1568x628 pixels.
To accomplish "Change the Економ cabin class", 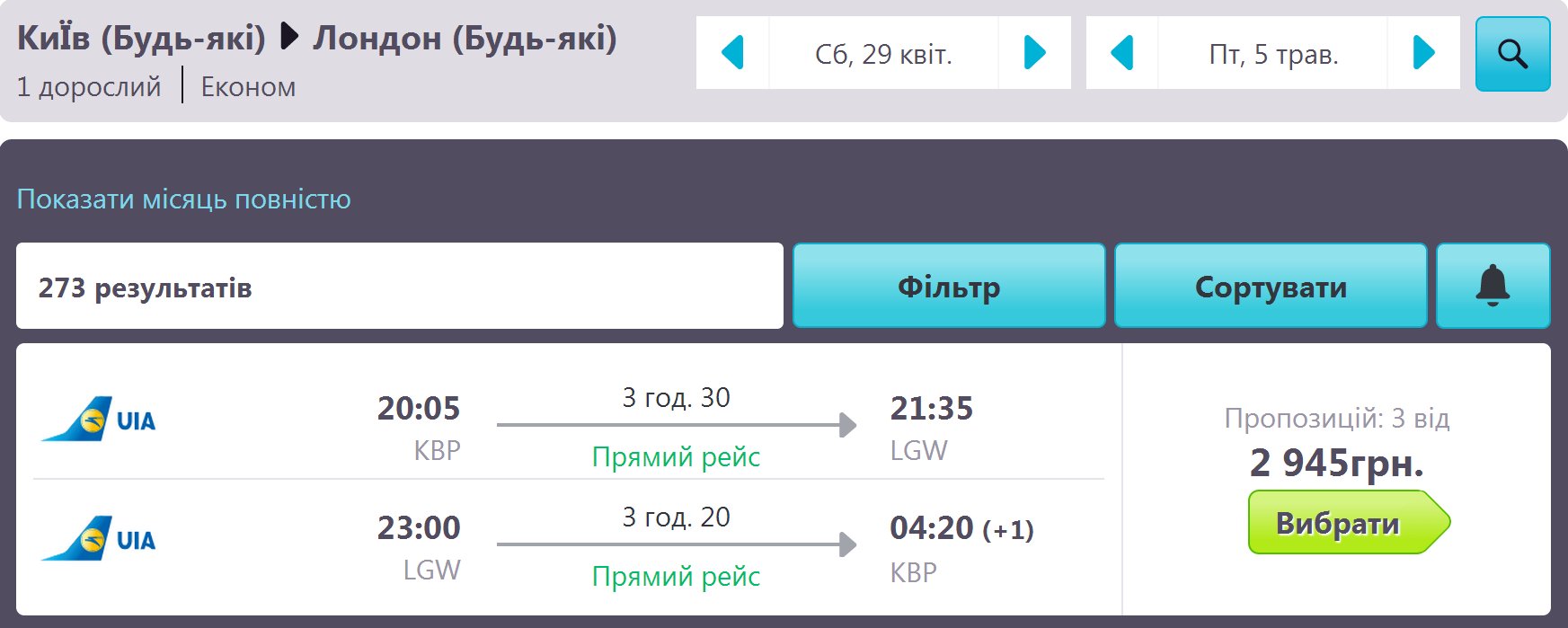I will (x=248, y=87).
